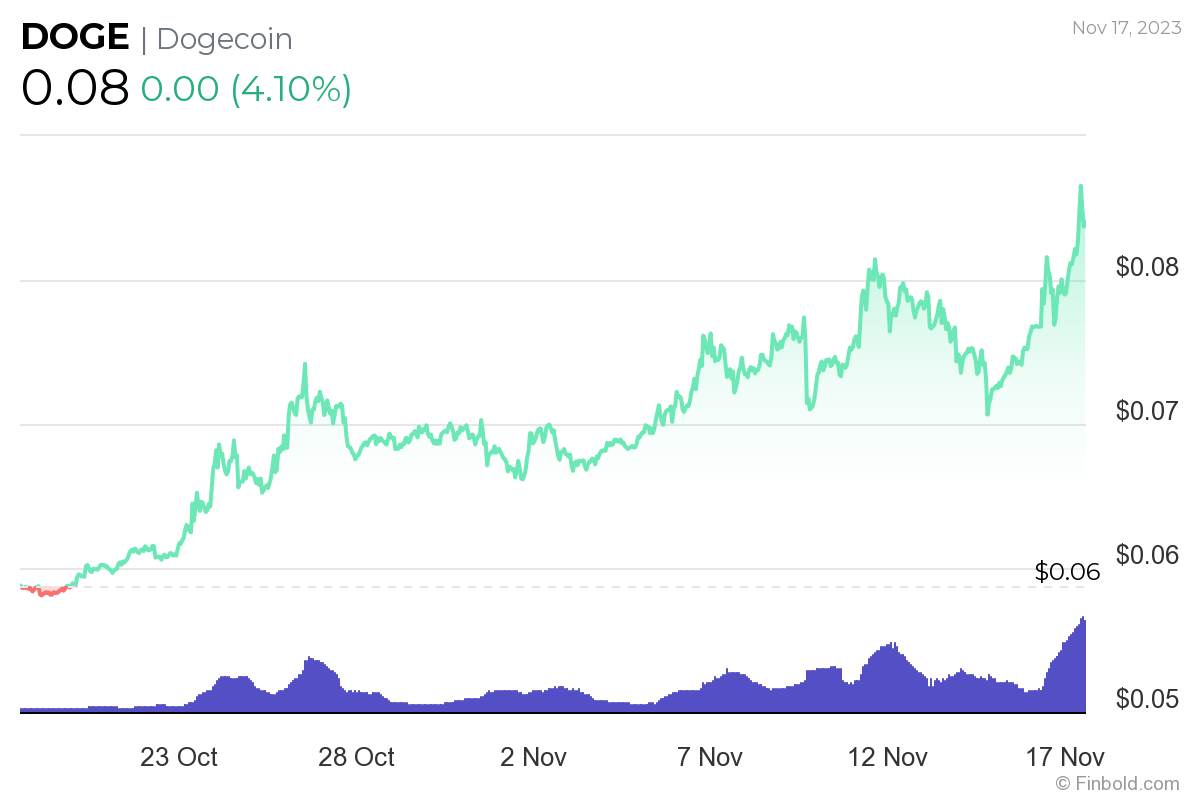
Task: Click the $0.07 y-axis label
Action: (x=1148, y=410)
